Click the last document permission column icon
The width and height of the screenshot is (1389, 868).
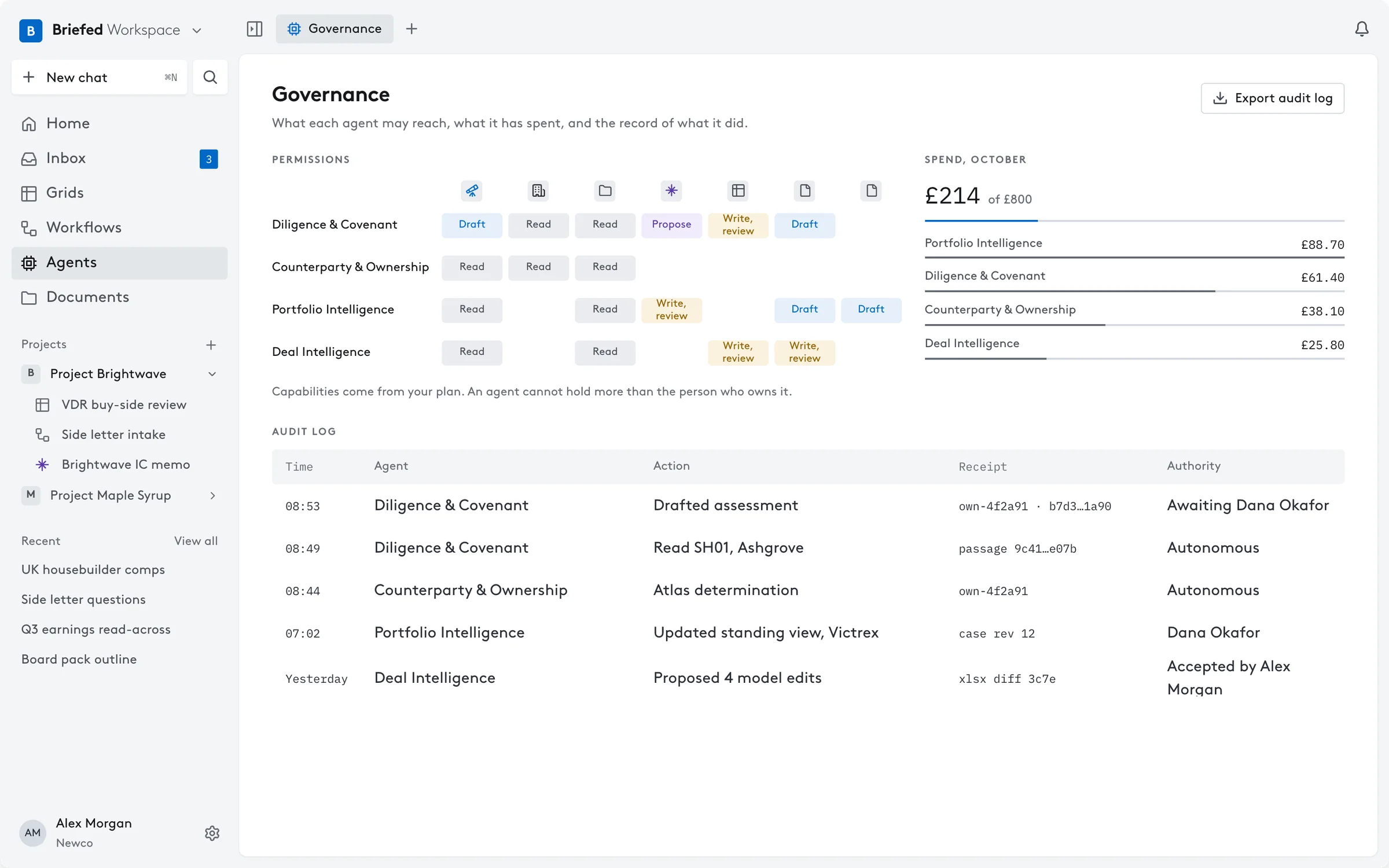pyautogui.click(x=871, y=190)
